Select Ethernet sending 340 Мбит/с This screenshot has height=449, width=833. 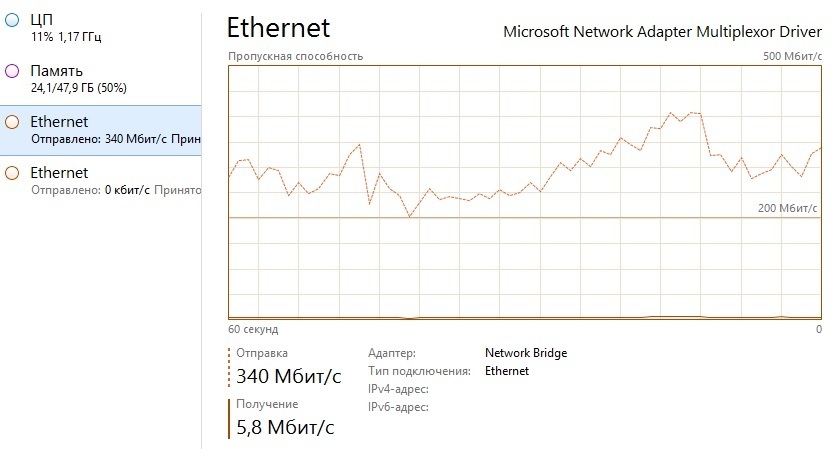click(100, 130)
